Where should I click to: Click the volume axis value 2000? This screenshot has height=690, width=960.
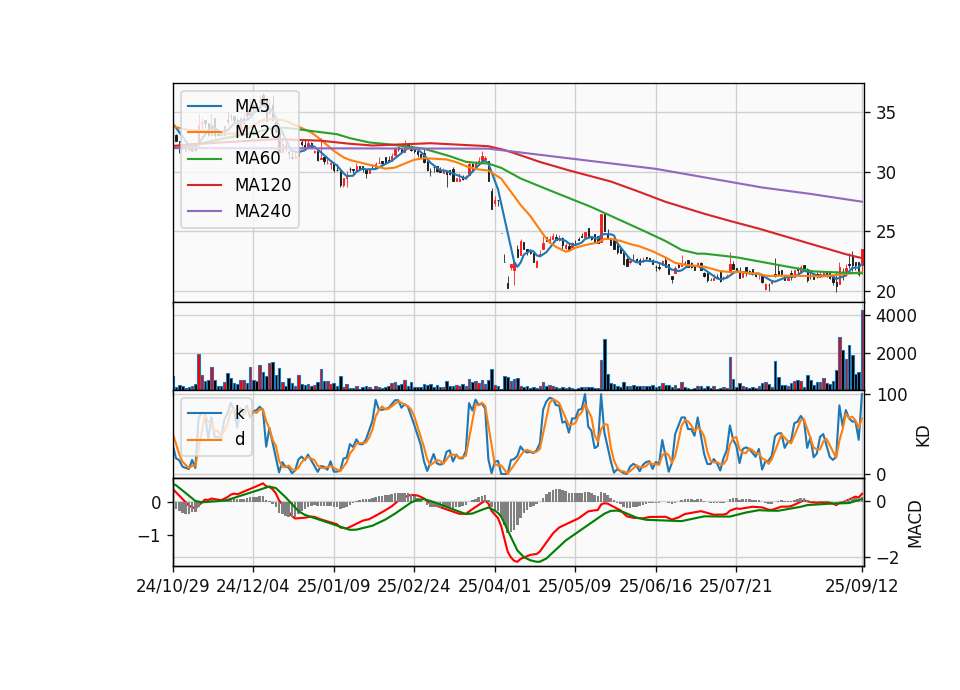click(896, 354)
